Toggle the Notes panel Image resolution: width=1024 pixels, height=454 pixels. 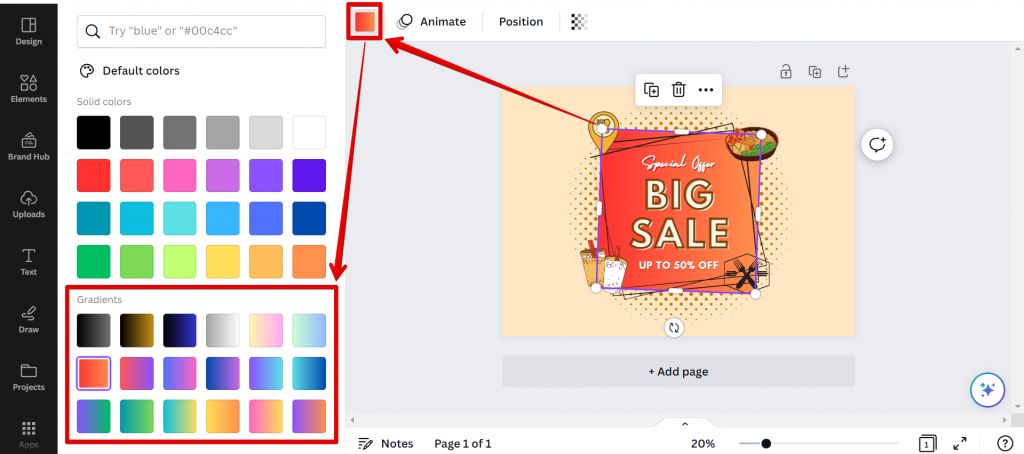pos(385,443)
